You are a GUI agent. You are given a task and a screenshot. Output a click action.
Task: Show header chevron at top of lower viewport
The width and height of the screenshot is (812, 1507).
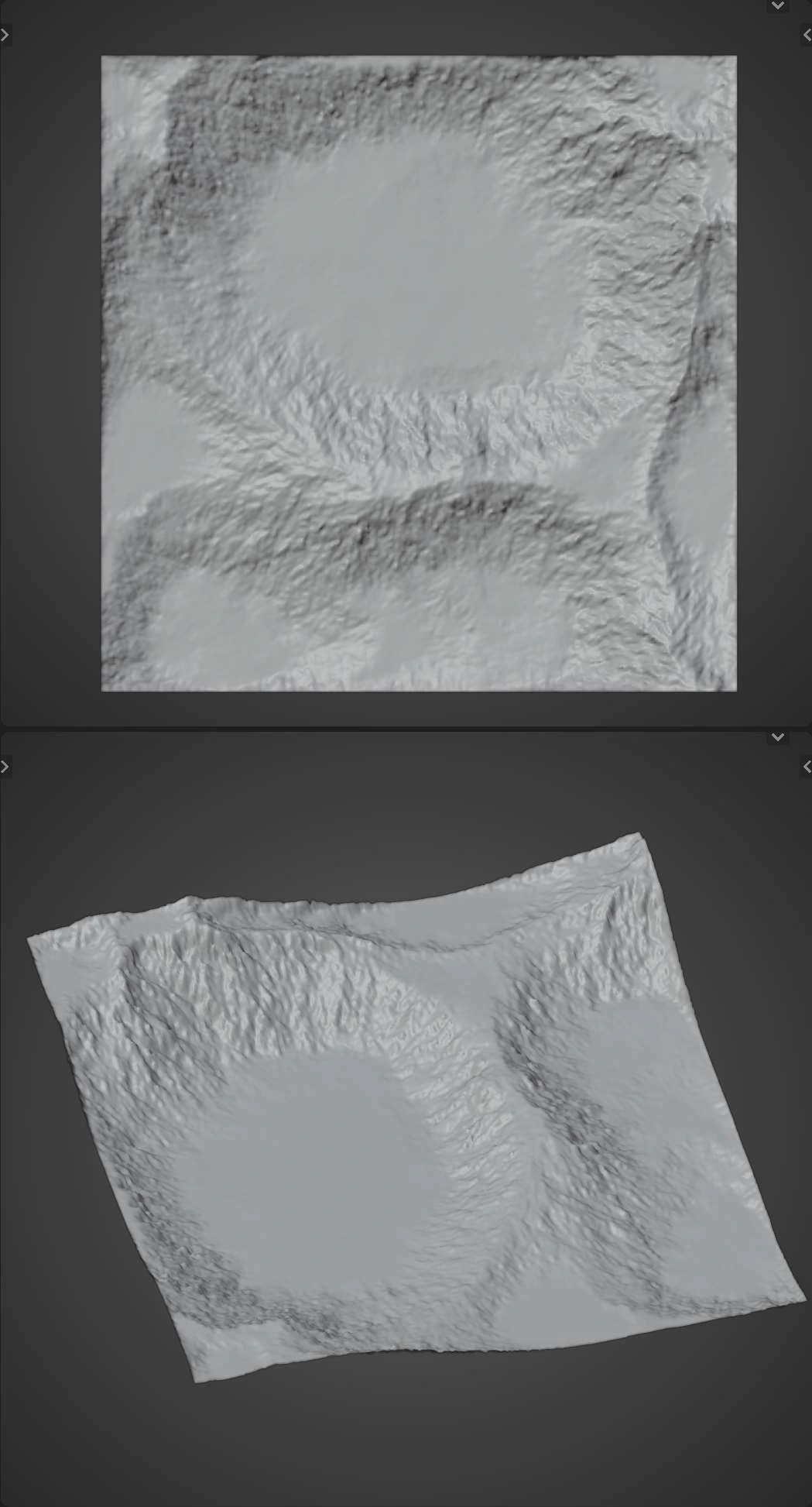(777, 737)
